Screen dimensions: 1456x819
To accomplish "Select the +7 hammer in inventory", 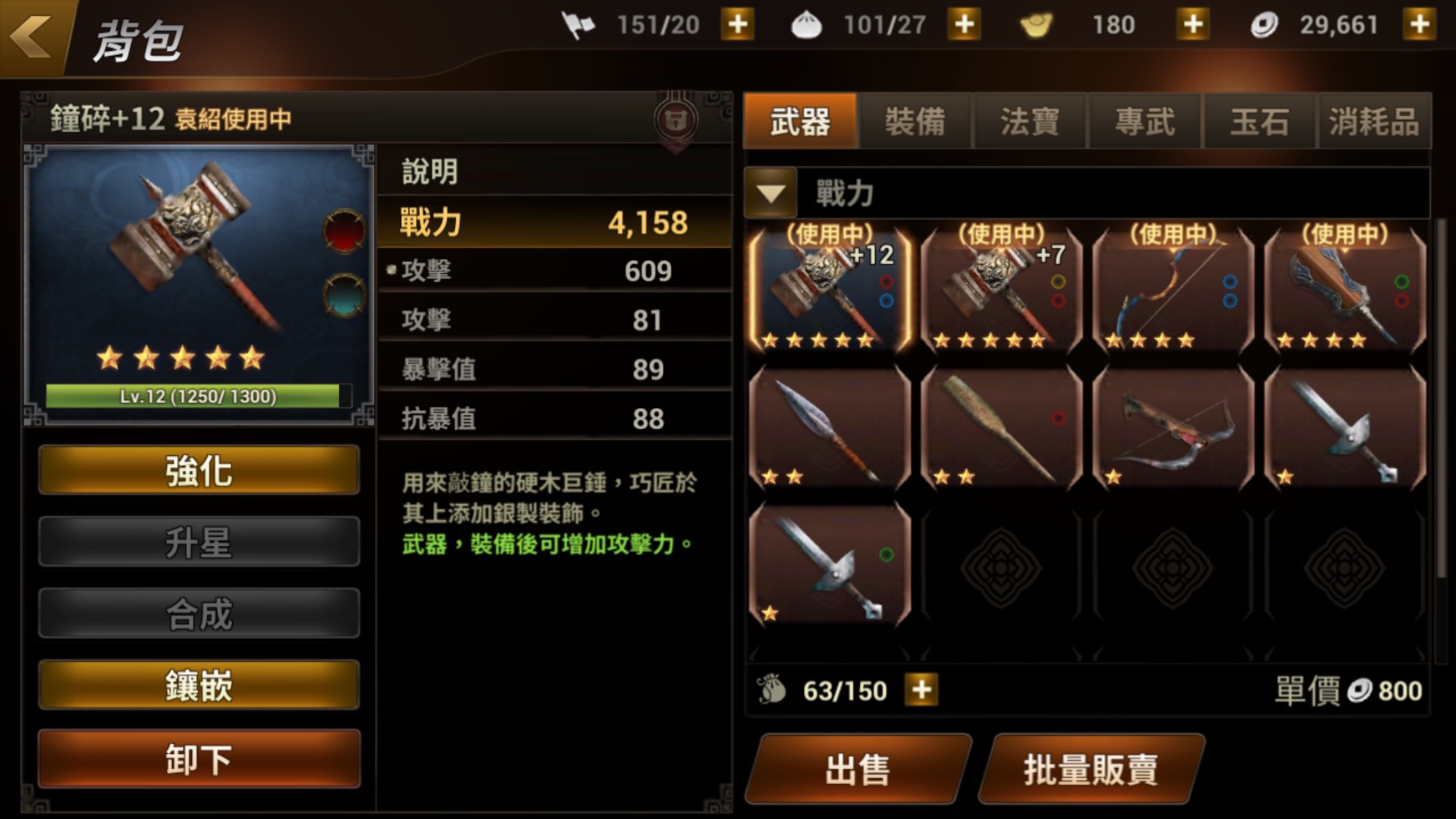I will 1002,289.
